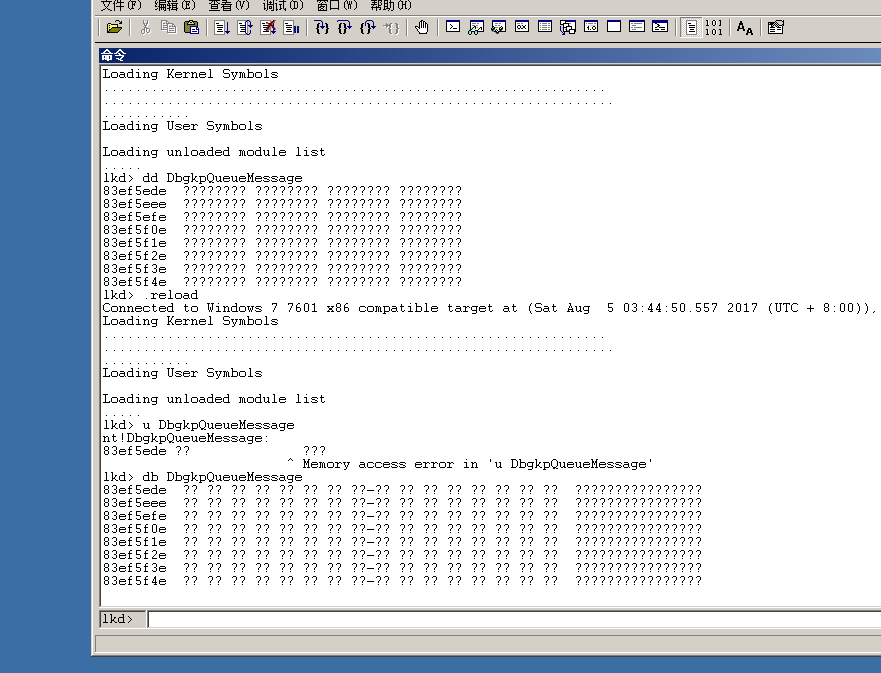
Task: Open the 调试(D) menu
Action: pos(283,6)
